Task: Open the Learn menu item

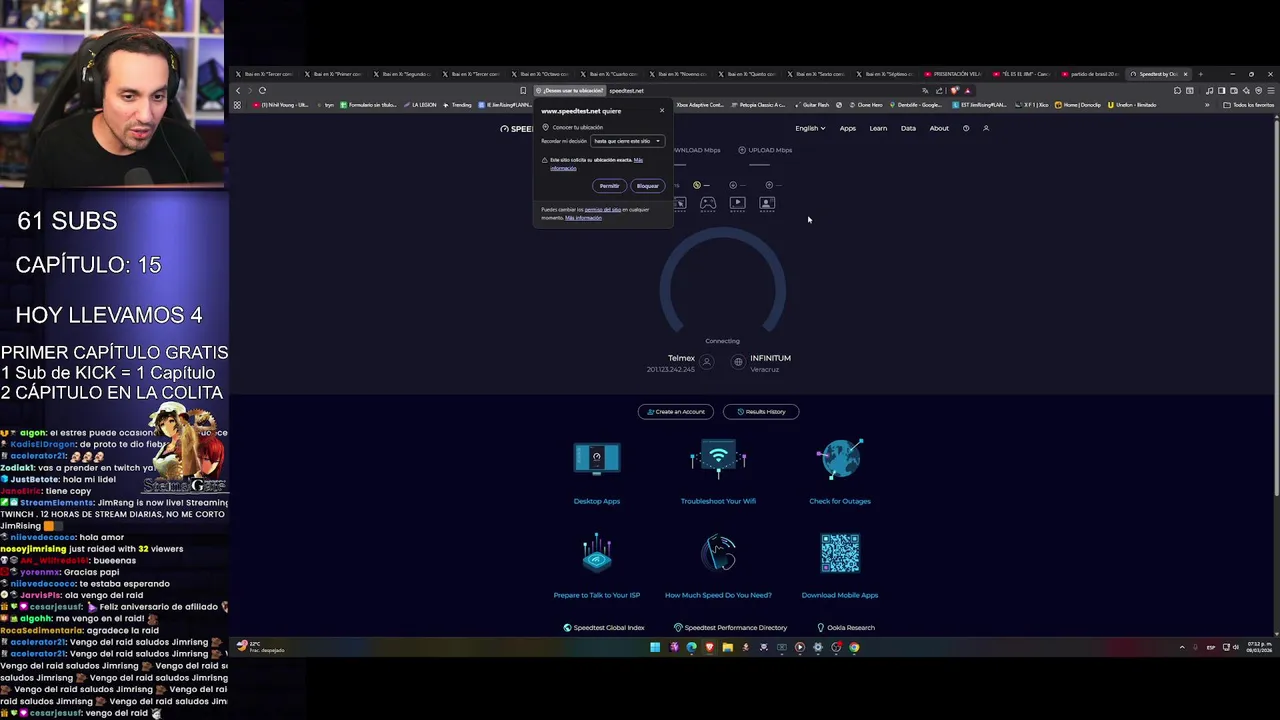Action: point(878,128)
